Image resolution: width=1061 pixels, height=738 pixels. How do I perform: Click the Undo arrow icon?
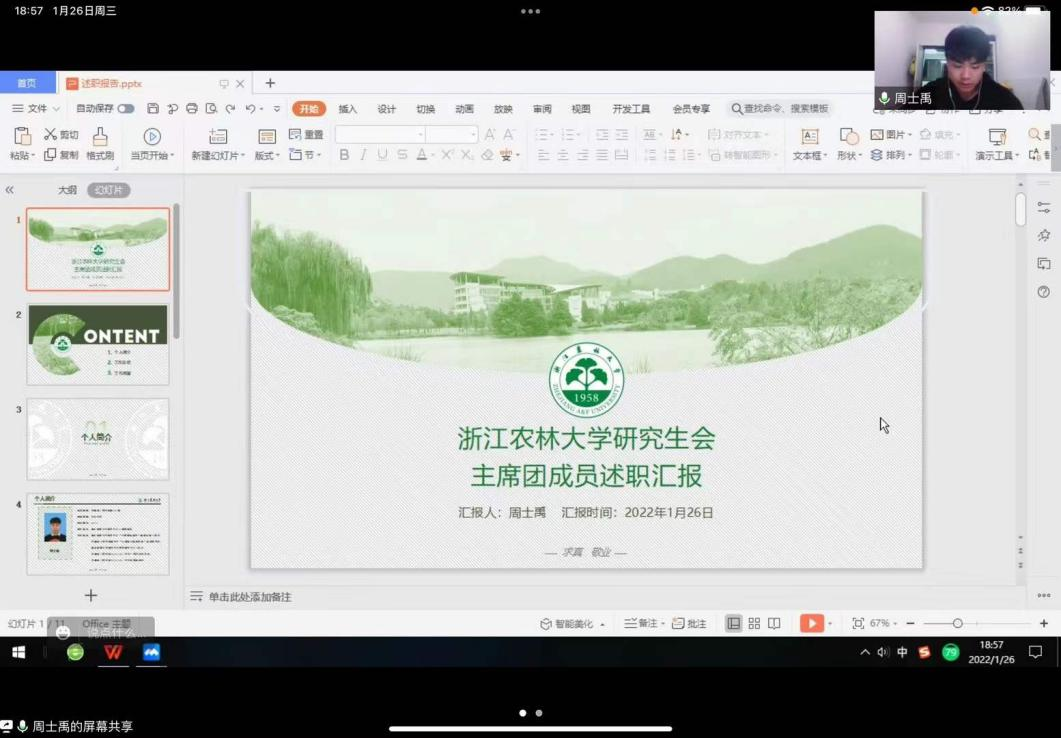(251, 108)
